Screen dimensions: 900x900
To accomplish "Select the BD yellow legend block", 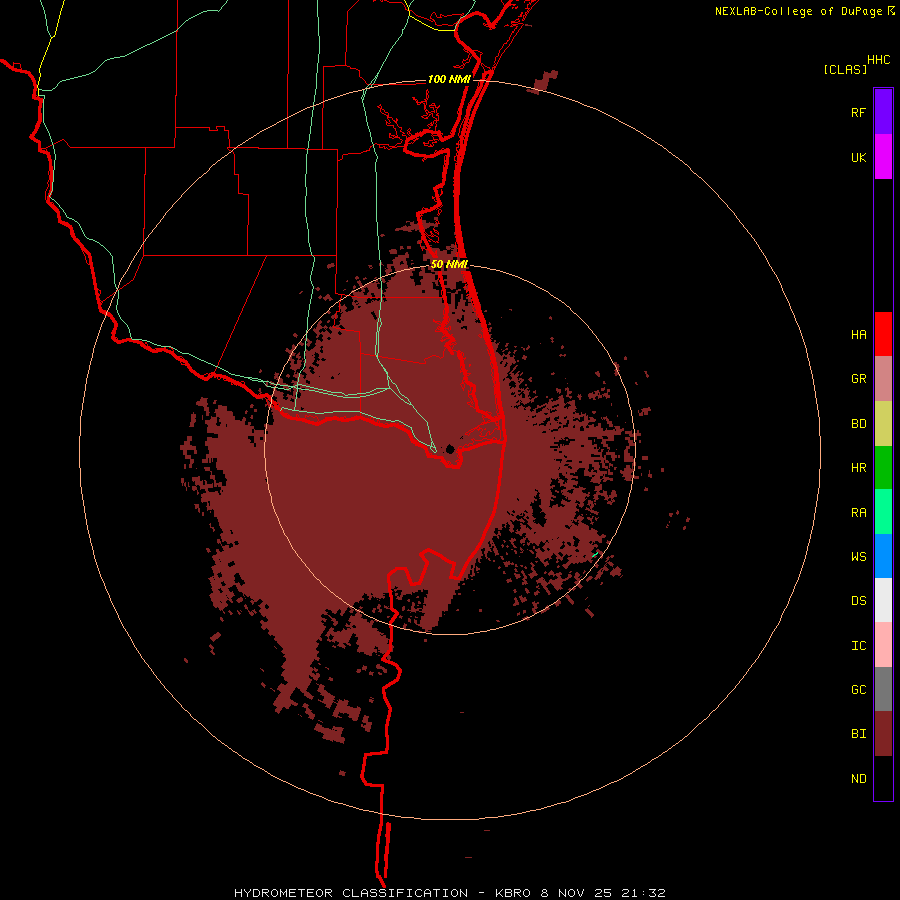I will (883, 424).
